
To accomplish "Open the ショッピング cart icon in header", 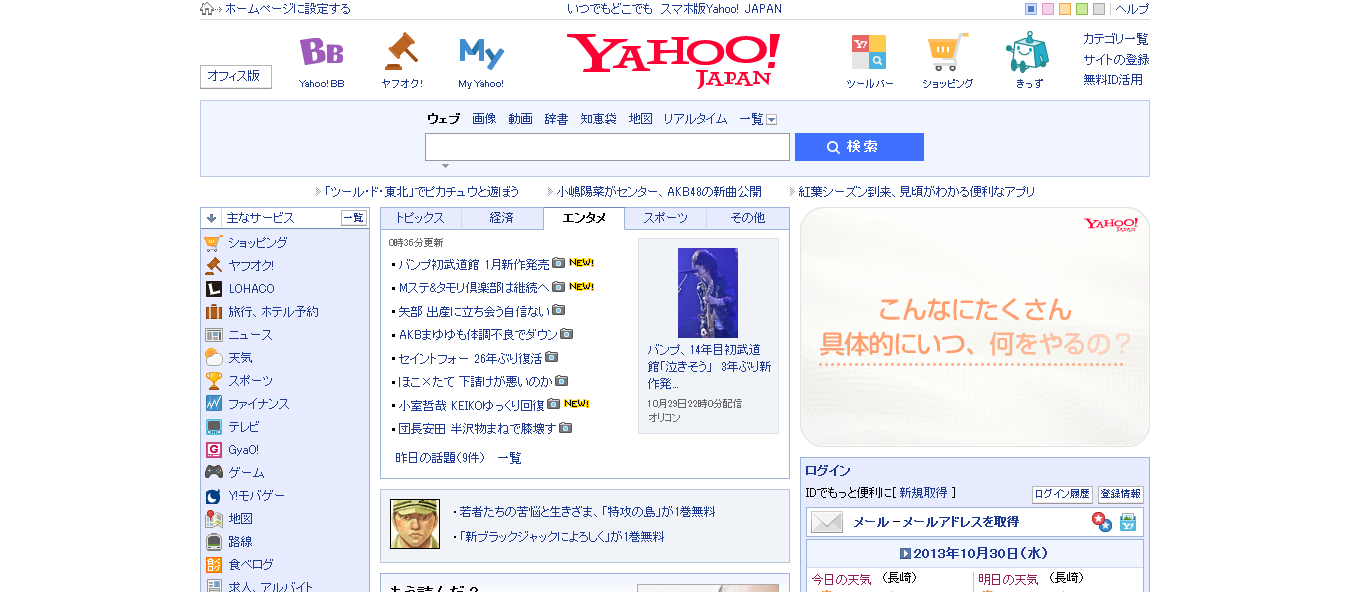I will point(947,52).
